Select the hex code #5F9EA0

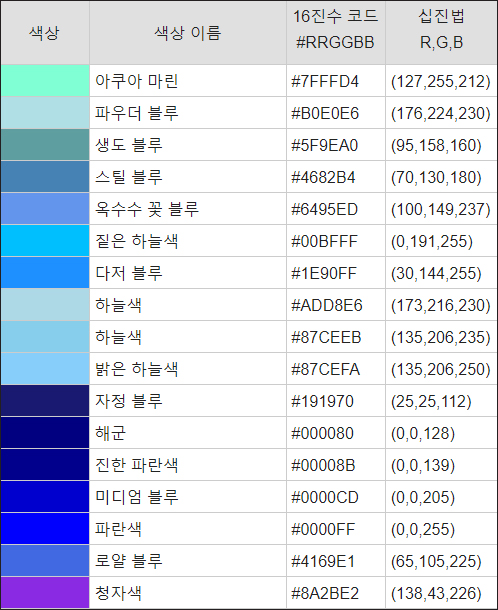click(x=324, y=145)
